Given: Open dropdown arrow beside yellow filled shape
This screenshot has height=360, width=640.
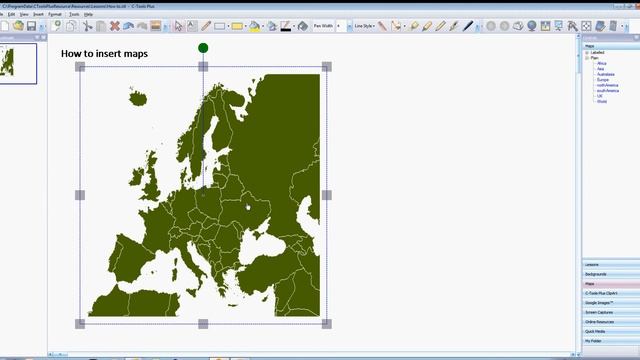Looking at the screenshot, I should [x=245, y=26].
